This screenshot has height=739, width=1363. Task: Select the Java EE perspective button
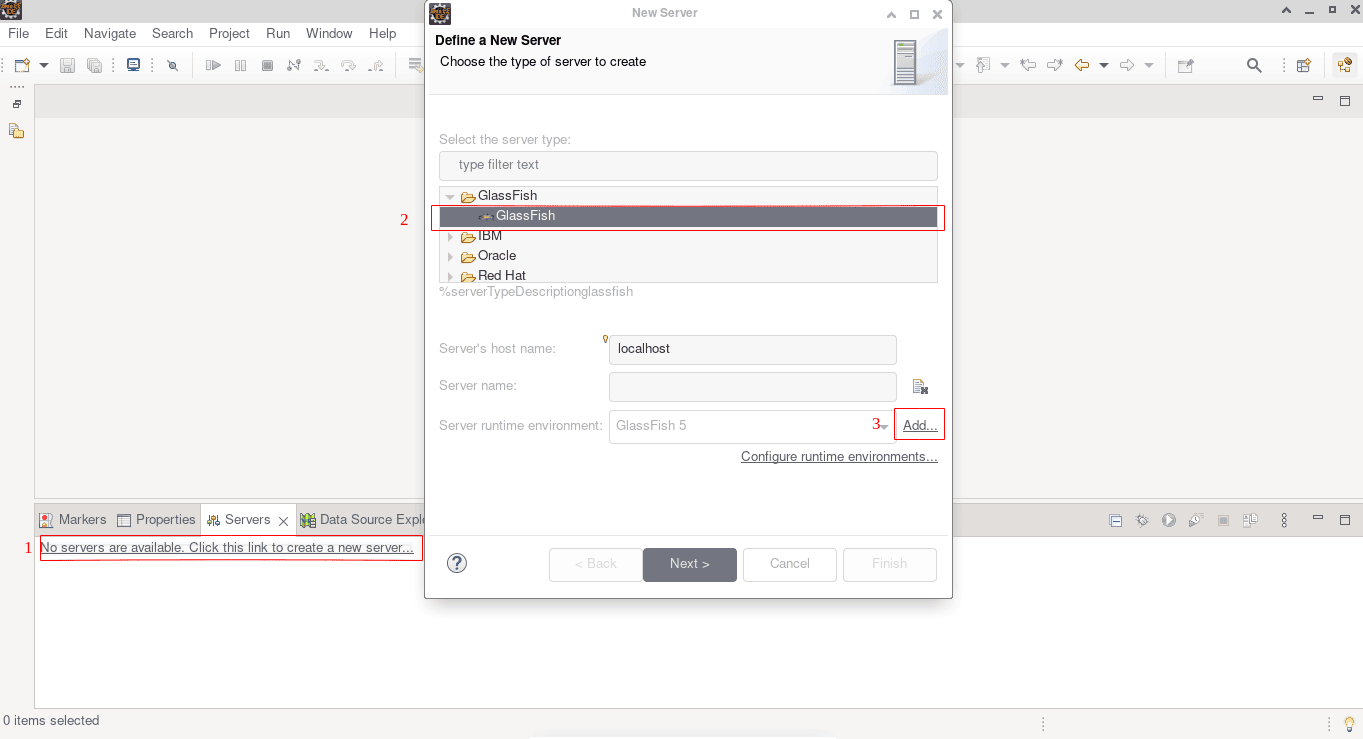point(1345,65)
